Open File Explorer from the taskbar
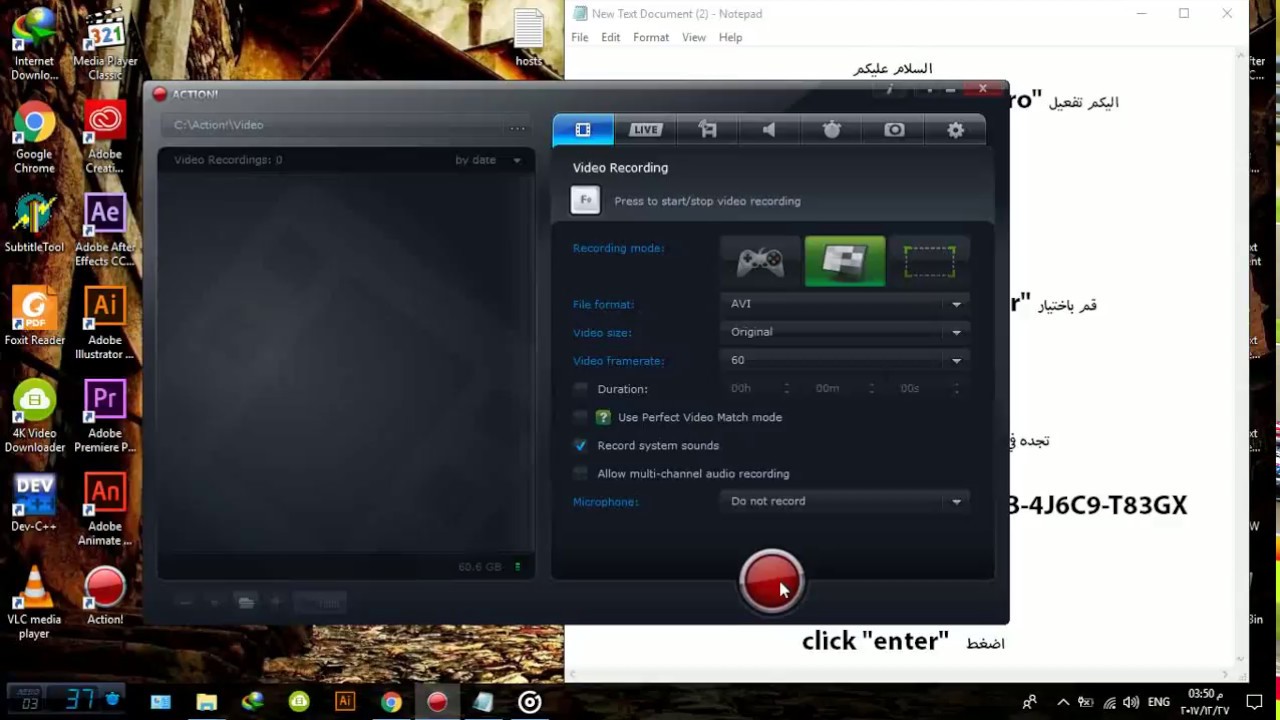Image resolution: width=1280 pixels, height=720 pixels. point(207,702)
